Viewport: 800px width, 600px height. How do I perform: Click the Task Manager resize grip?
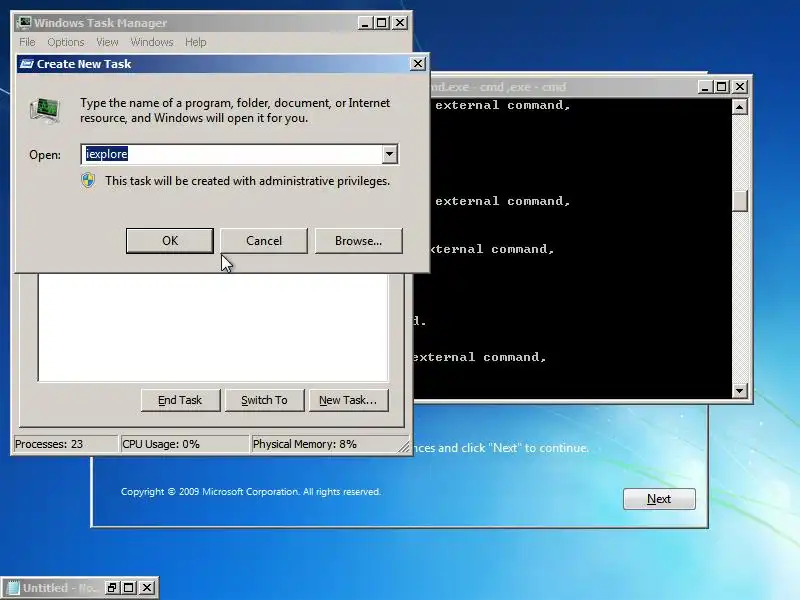coord(405,446)
